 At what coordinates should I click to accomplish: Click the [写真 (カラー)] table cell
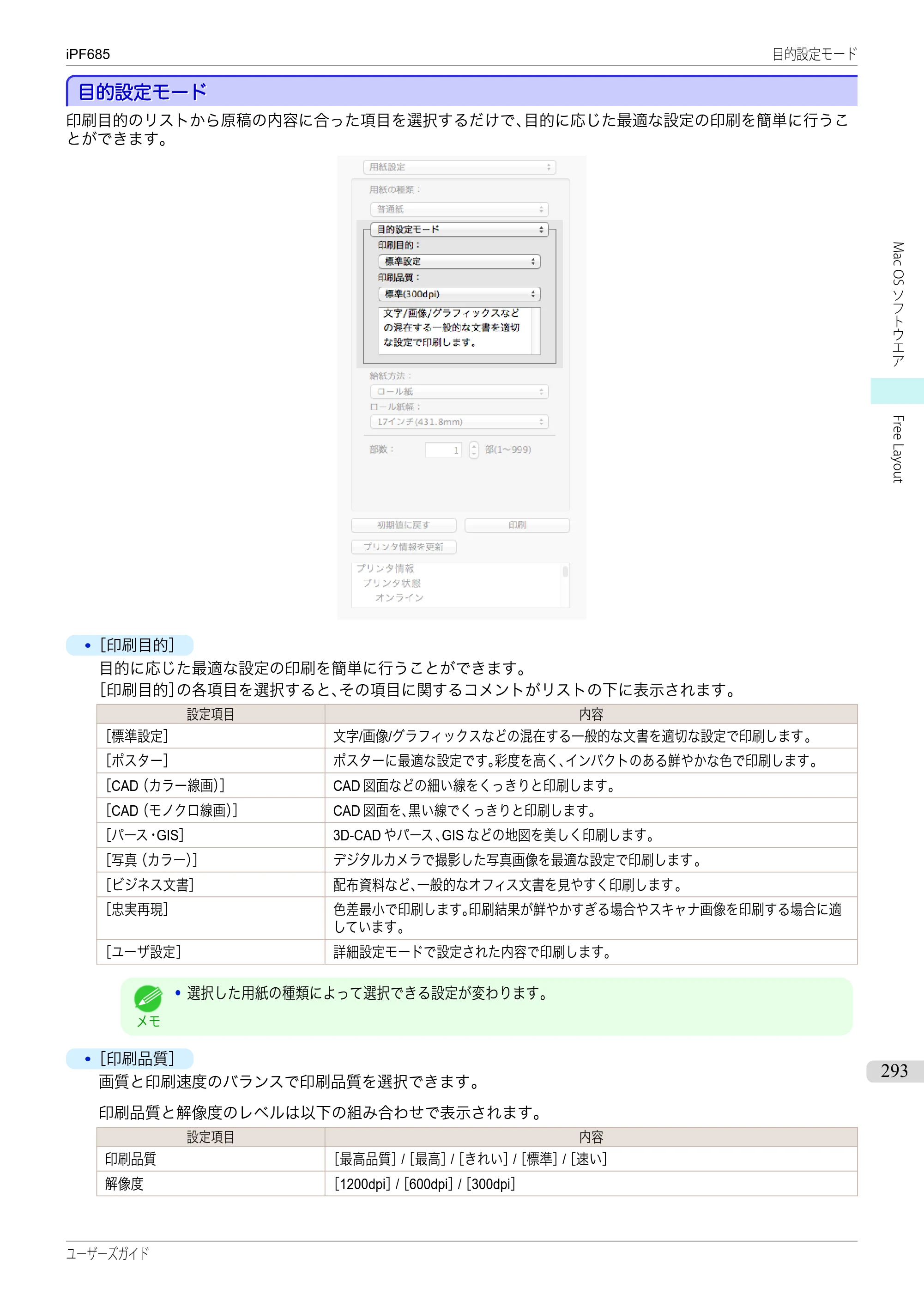pos(211,860)
